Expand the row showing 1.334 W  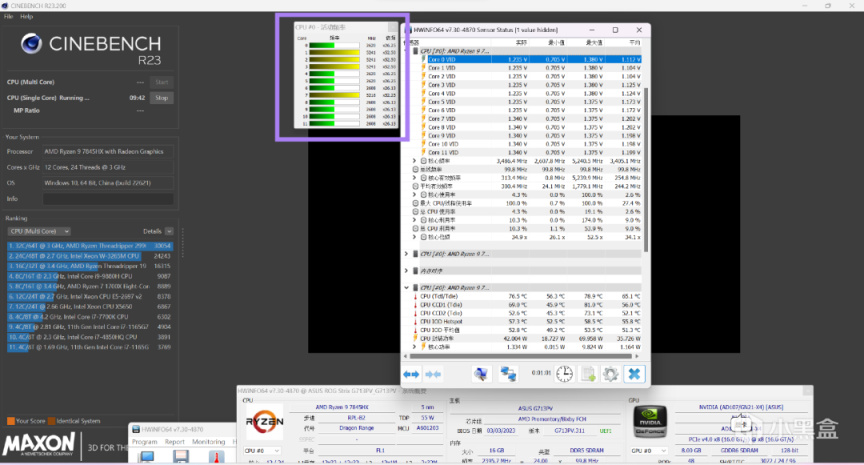[415, 347]
